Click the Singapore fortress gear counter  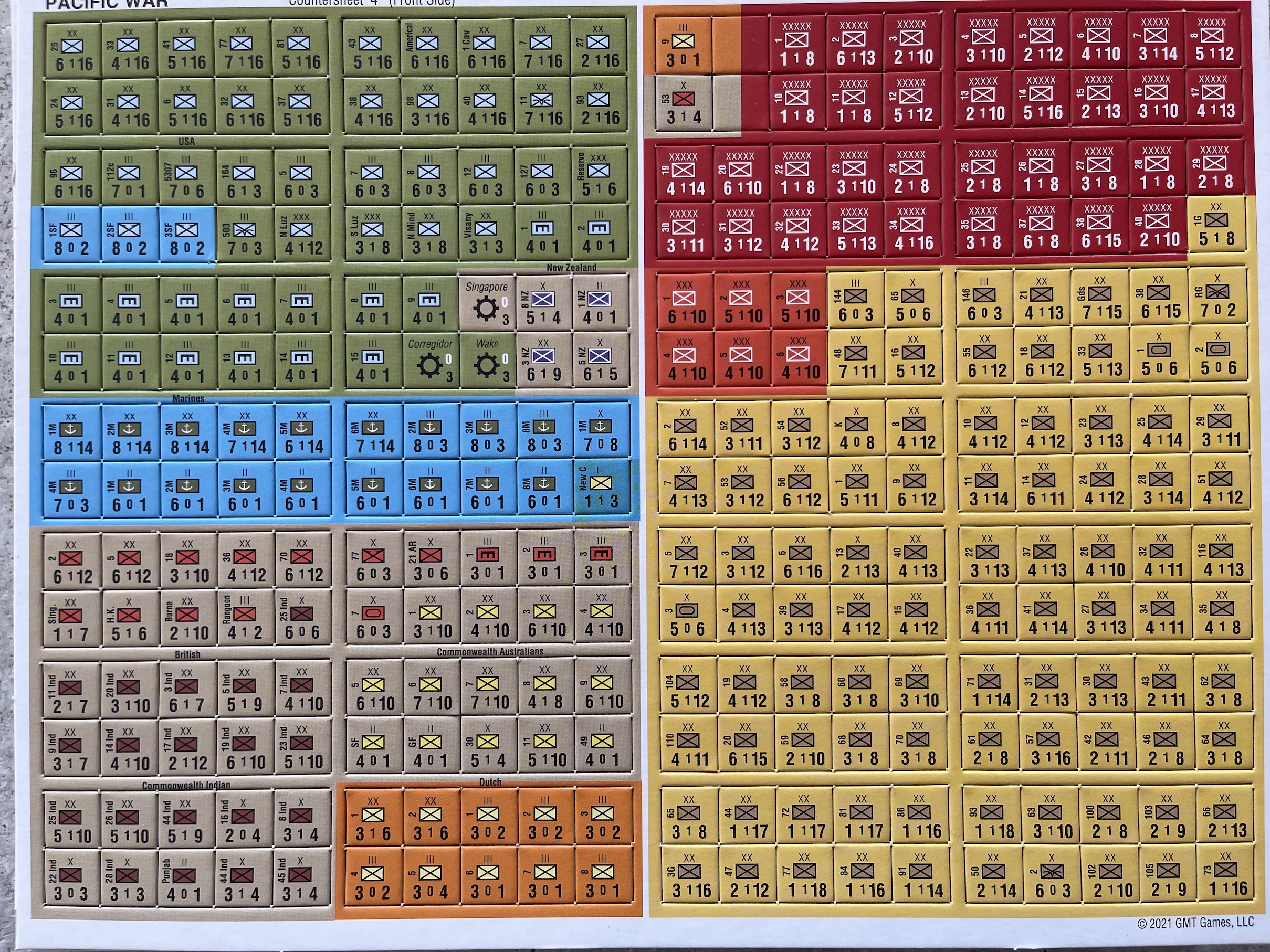(x=487, y=303)
